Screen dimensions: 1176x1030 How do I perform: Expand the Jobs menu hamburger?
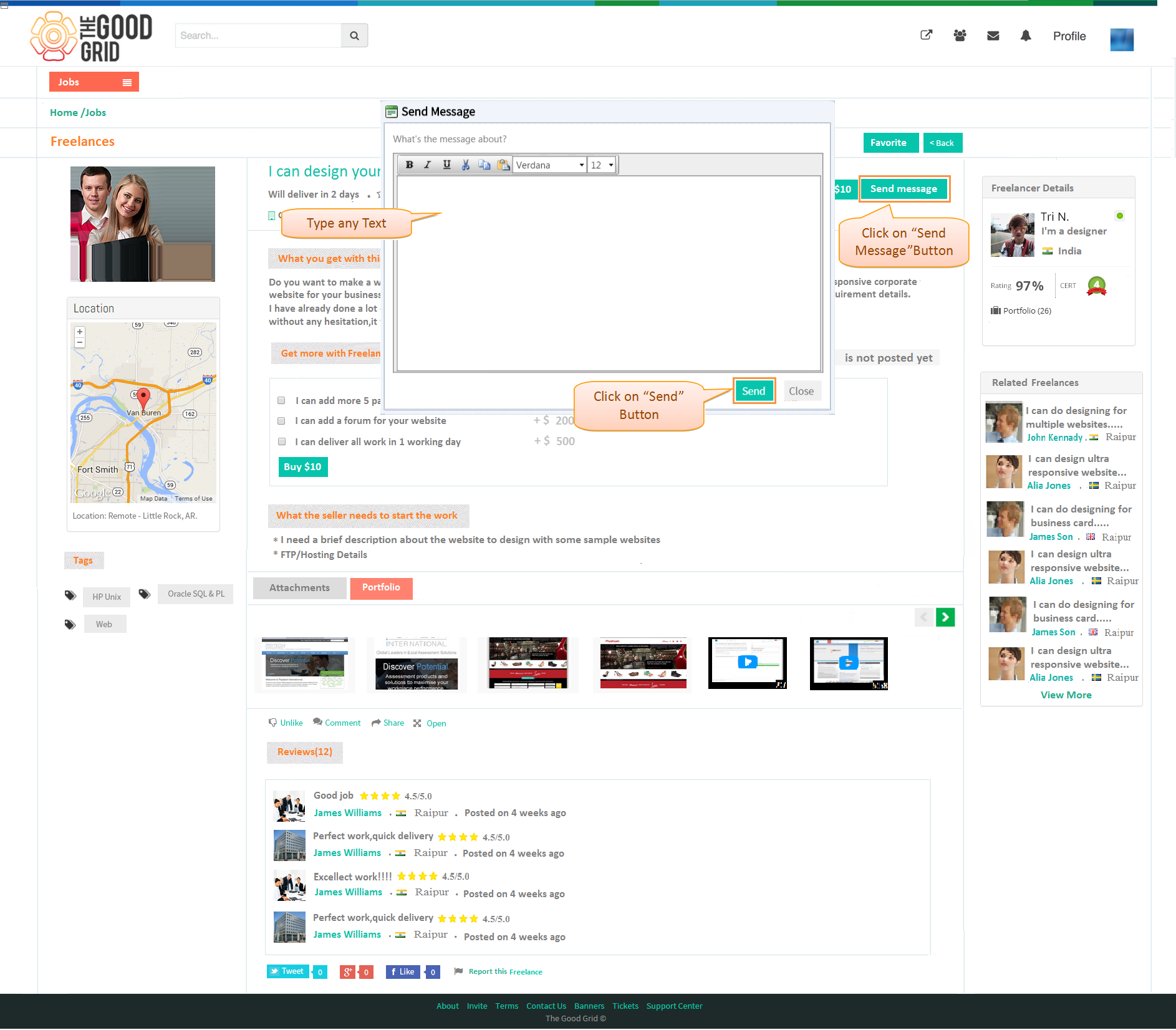coord(127,82)
